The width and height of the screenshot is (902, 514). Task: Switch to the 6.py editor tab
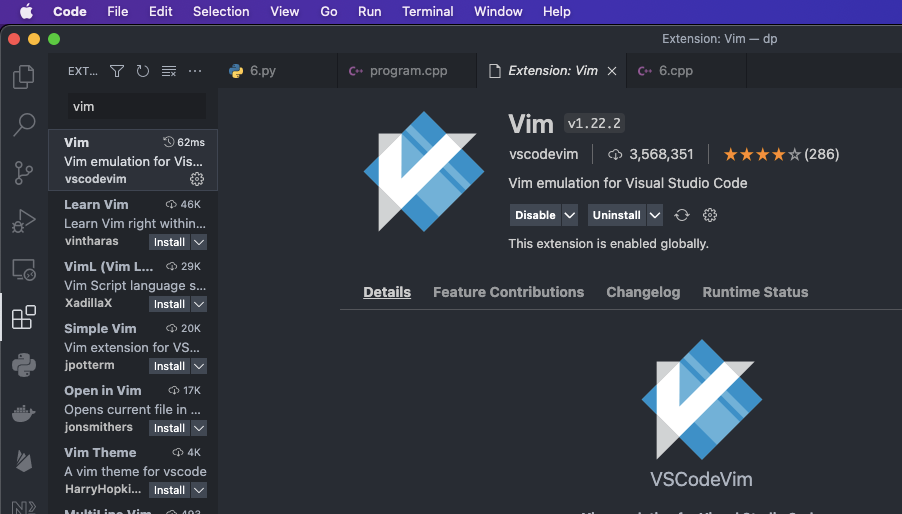click(x=277, y=71)
